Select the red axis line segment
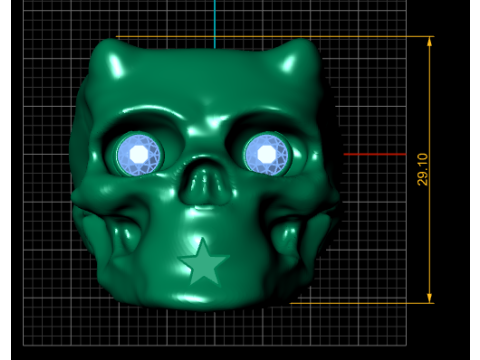The width and height of the screenshot is (480, 360). point(375,154)
